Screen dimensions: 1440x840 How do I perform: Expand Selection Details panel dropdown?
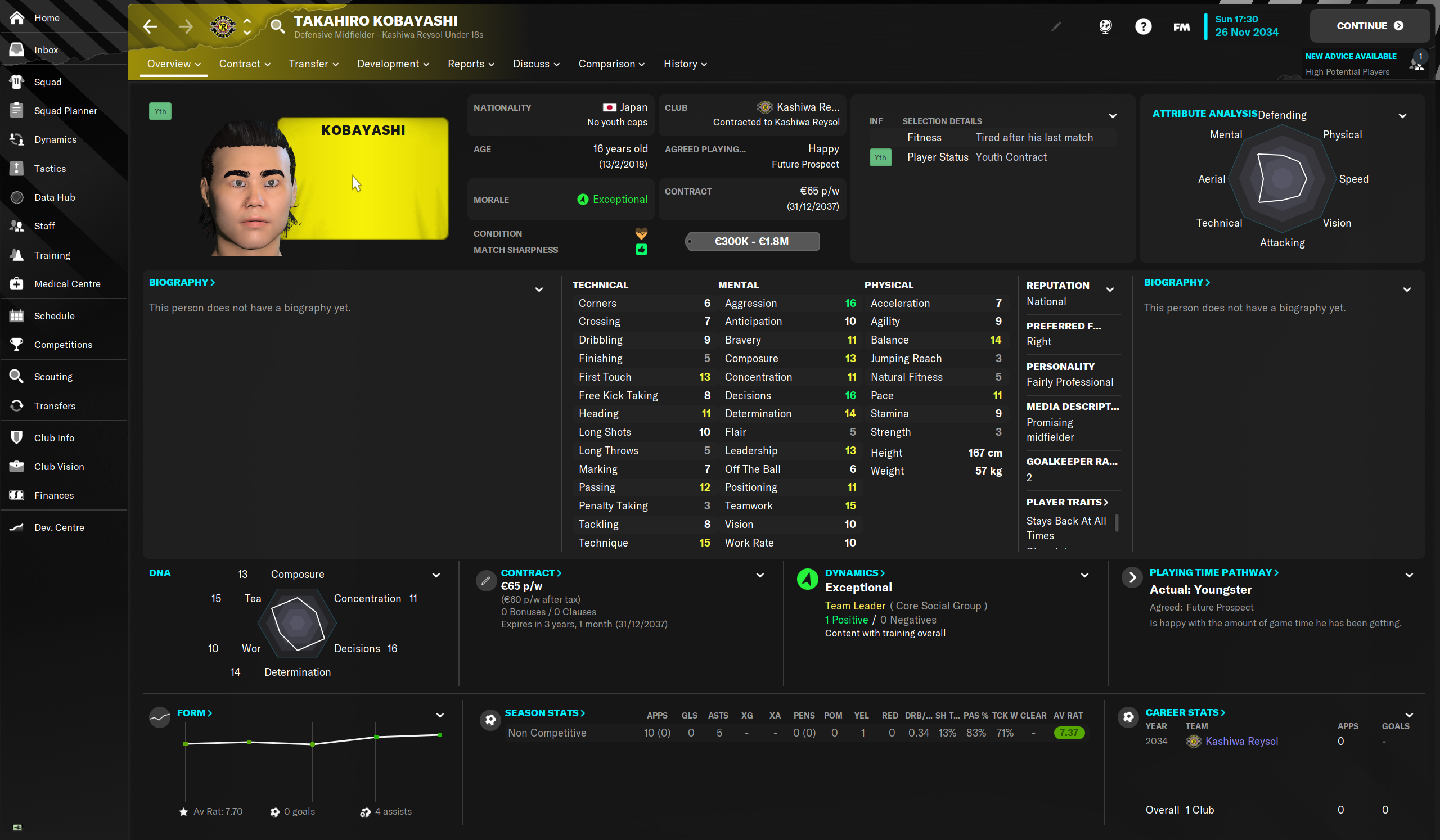(1113, 116)
